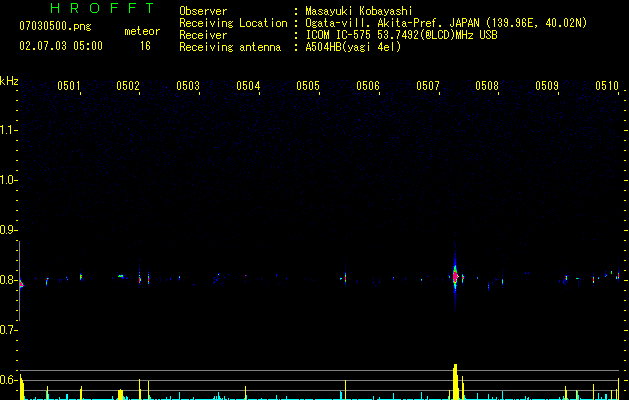Click the timestamp 02.07.03 05:00

(61, 46)
